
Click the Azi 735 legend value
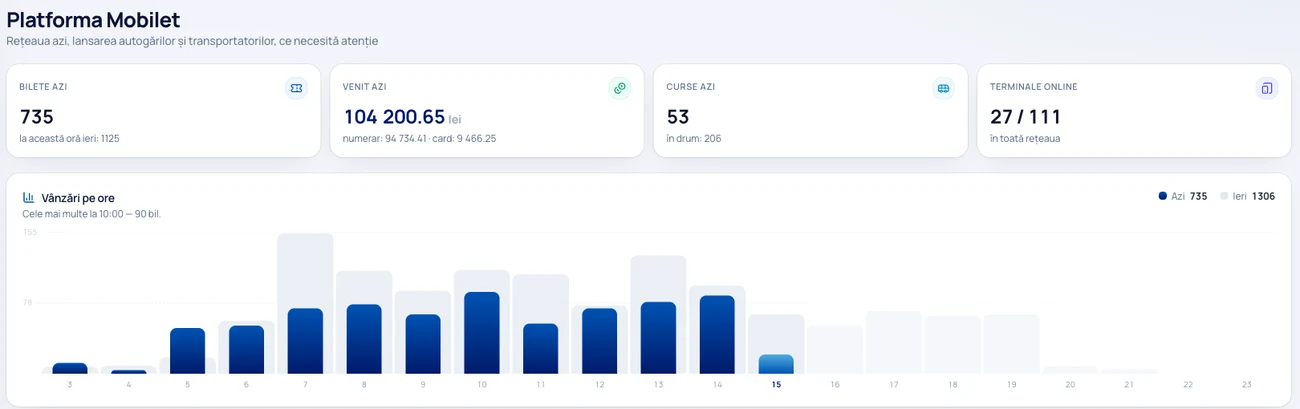1199,196
